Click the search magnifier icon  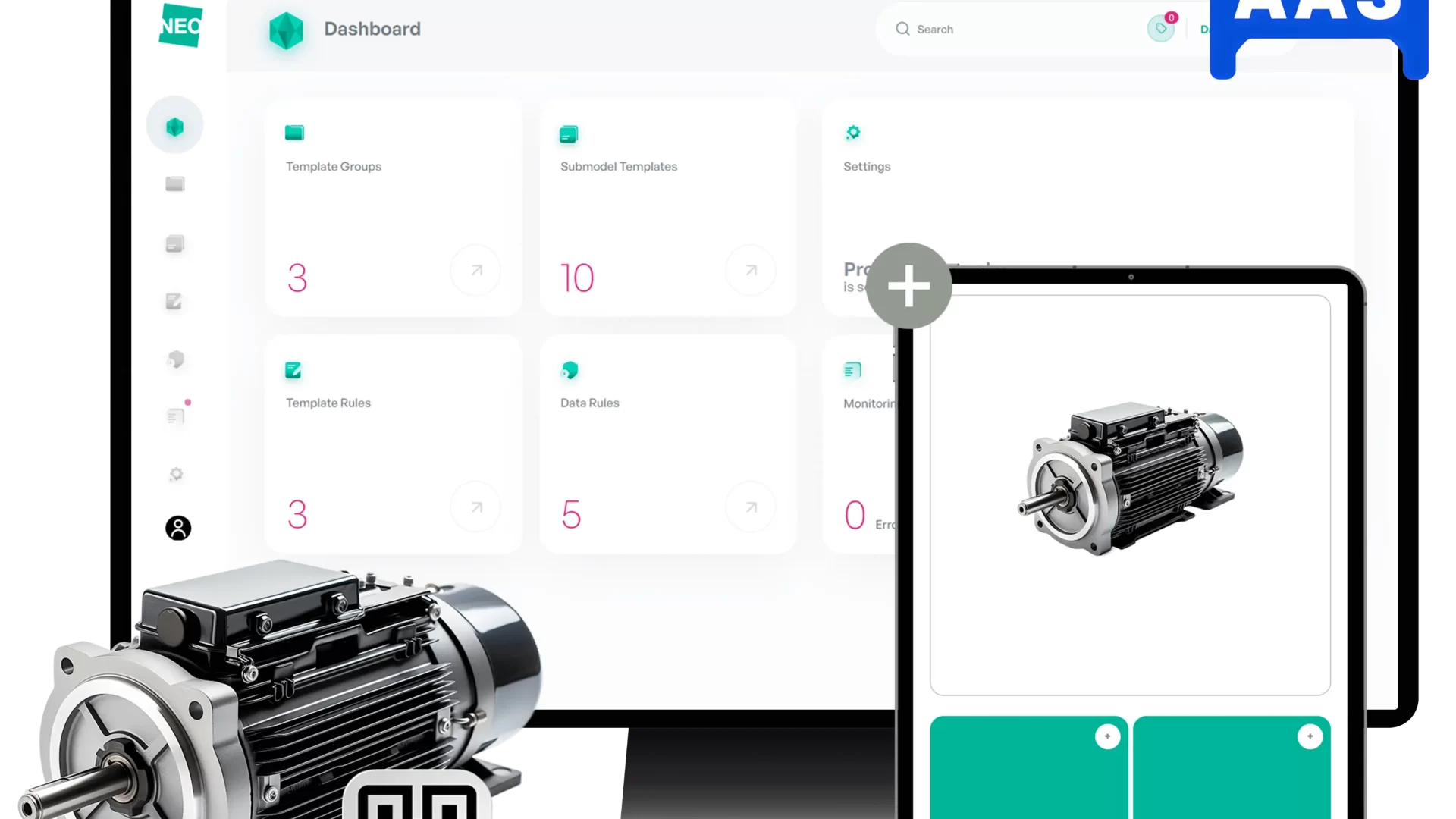tap(902, 29)
